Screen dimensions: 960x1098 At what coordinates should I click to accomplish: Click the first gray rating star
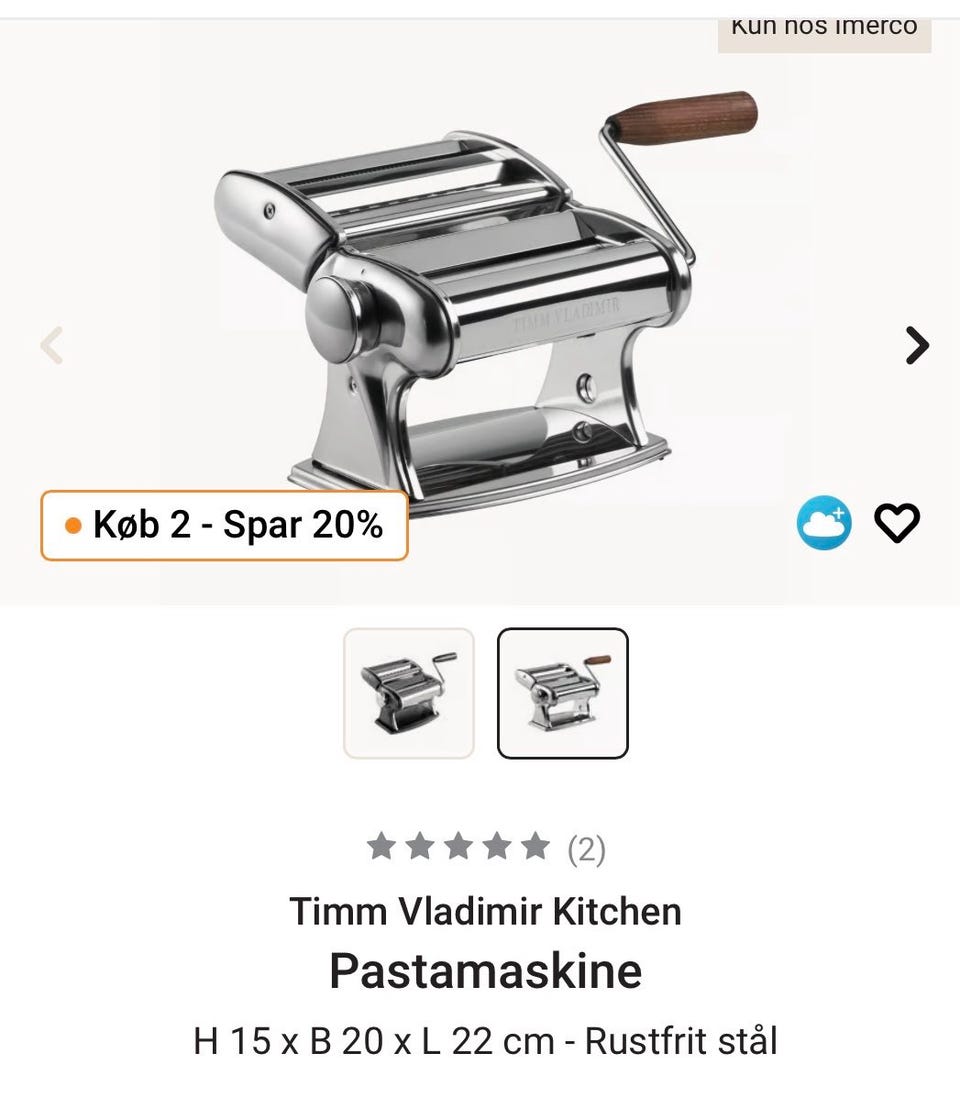(x=381, y=845)
